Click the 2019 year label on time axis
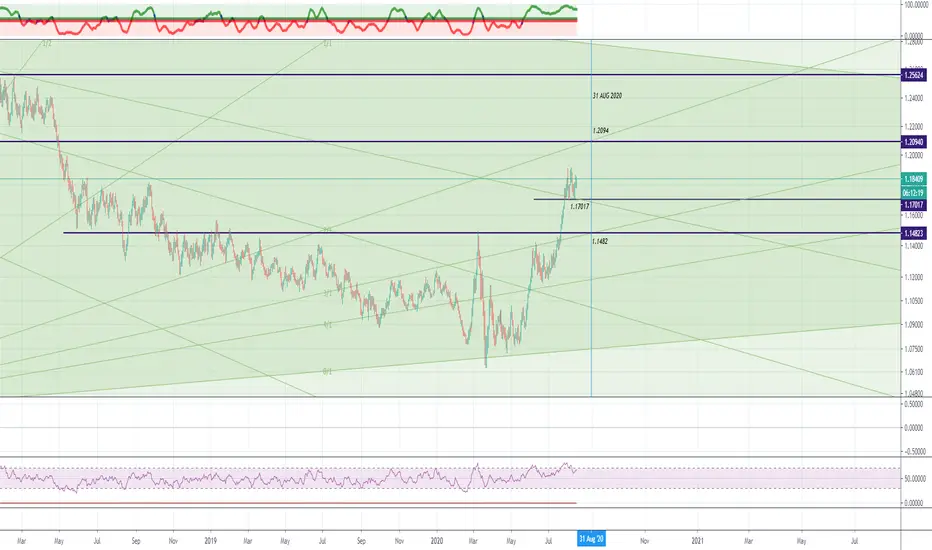Image resolution: width=932 pixels, height=550 pixels. click(x=210, y=541)
